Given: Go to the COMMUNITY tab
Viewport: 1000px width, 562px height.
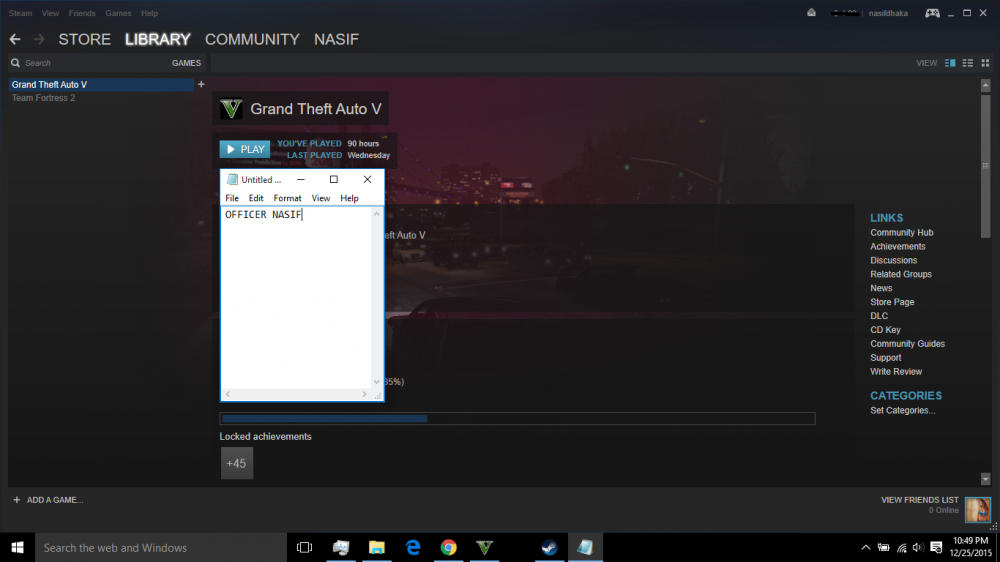Looking at the screenshot, I should 253,40.
